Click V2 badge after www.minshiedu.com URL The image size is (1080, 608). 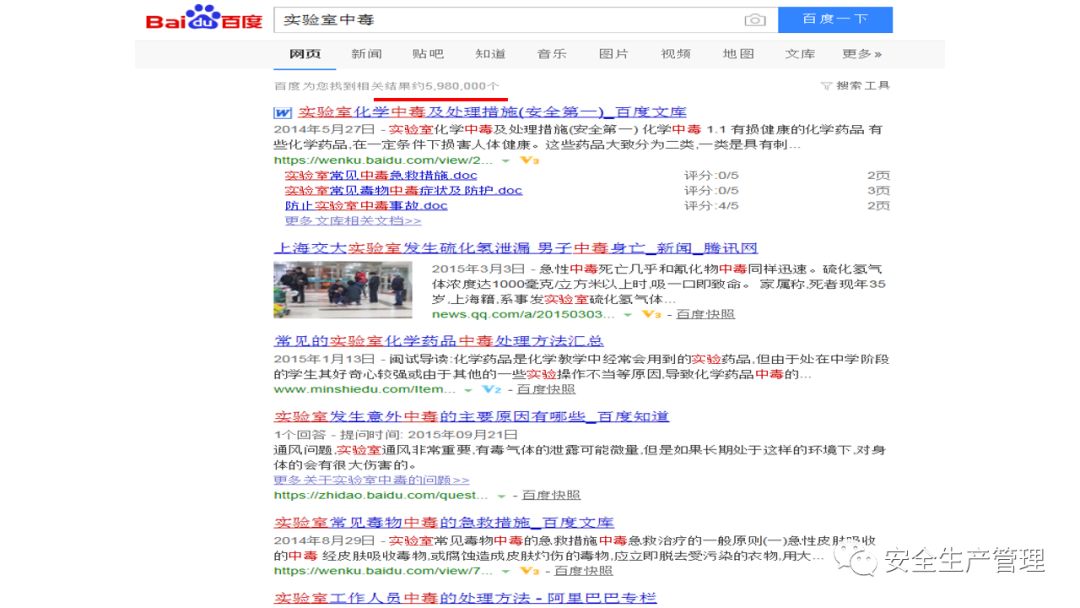tap(492, 389)
